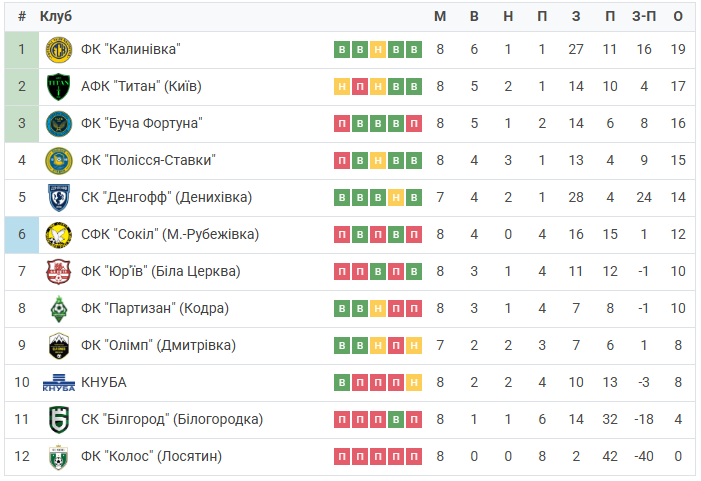Click the FC Kolos Losiatyn emblem

(x=59, y=457)
